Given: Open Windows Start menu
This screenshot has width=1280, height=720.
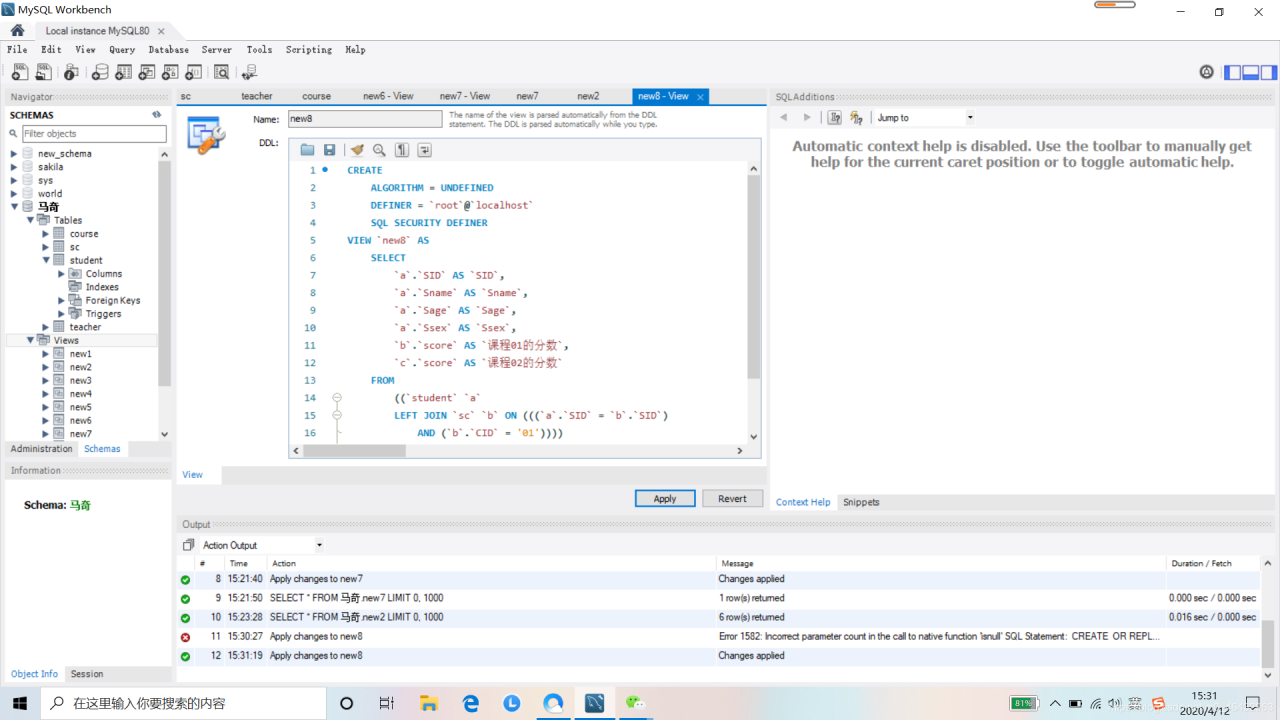Looking at the screenshot, I should (x=20, y=703).
